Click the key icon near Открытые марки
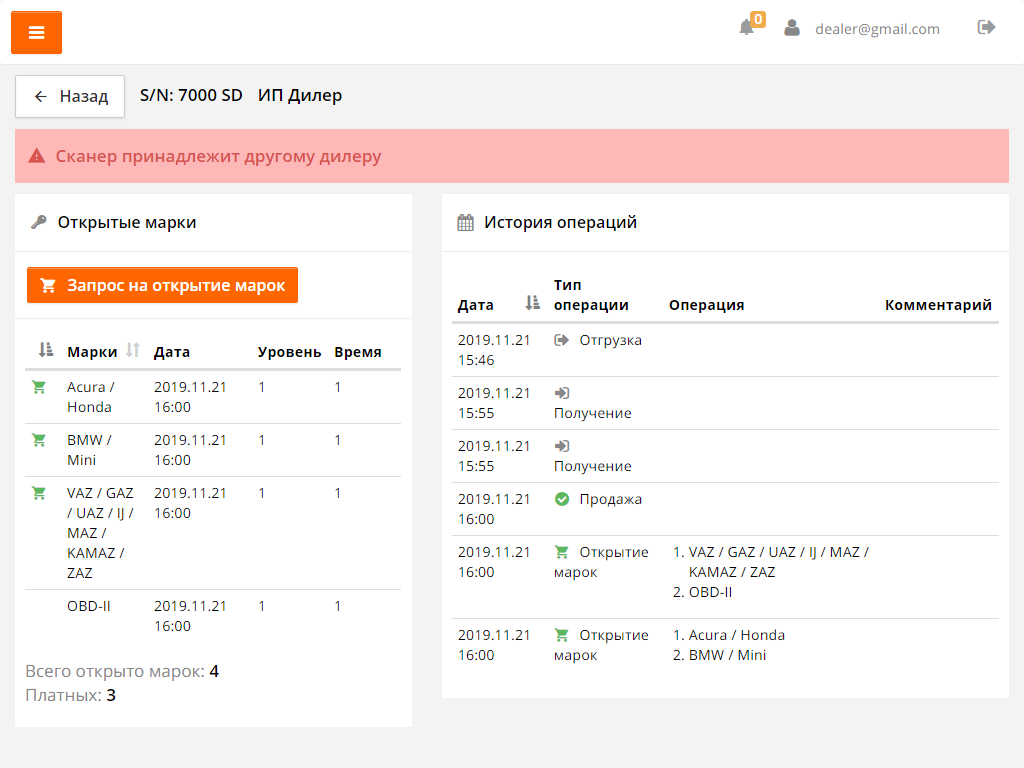 (39, 223)
